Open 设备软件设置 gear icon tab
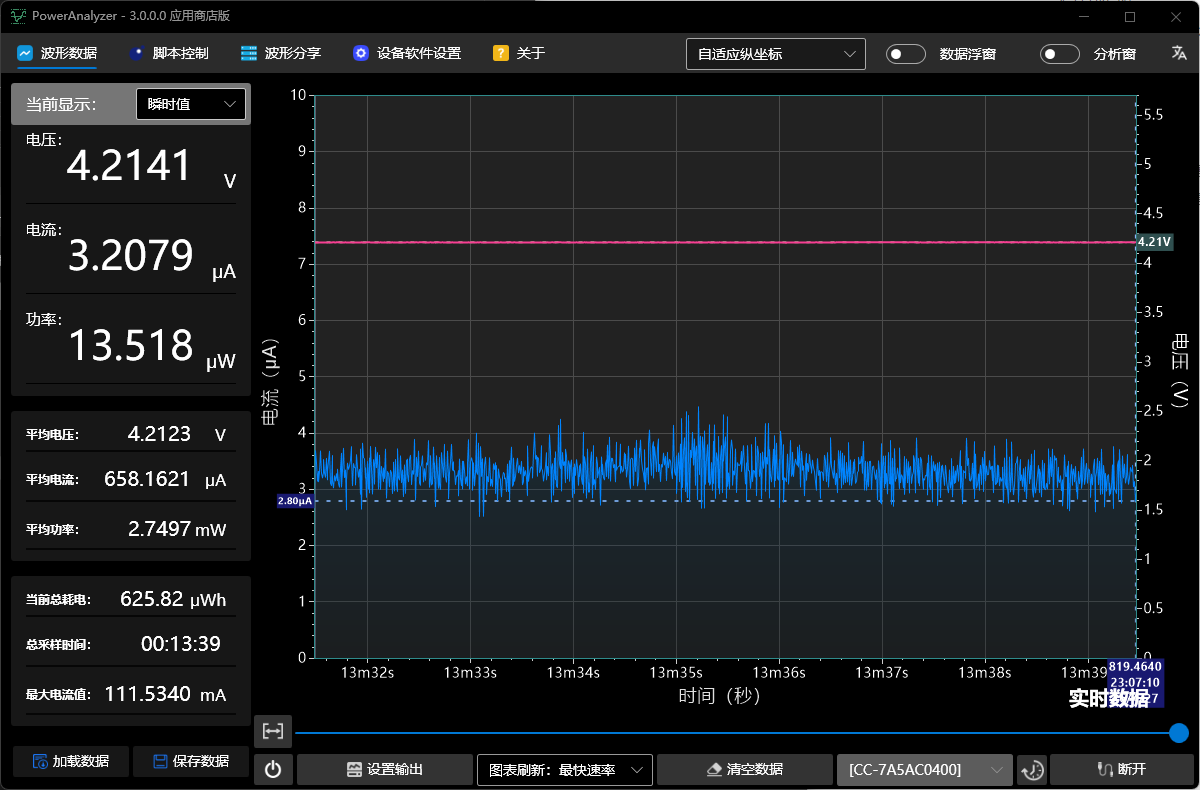The width and height of the screenshot is (1200, 790). [361, 53]
